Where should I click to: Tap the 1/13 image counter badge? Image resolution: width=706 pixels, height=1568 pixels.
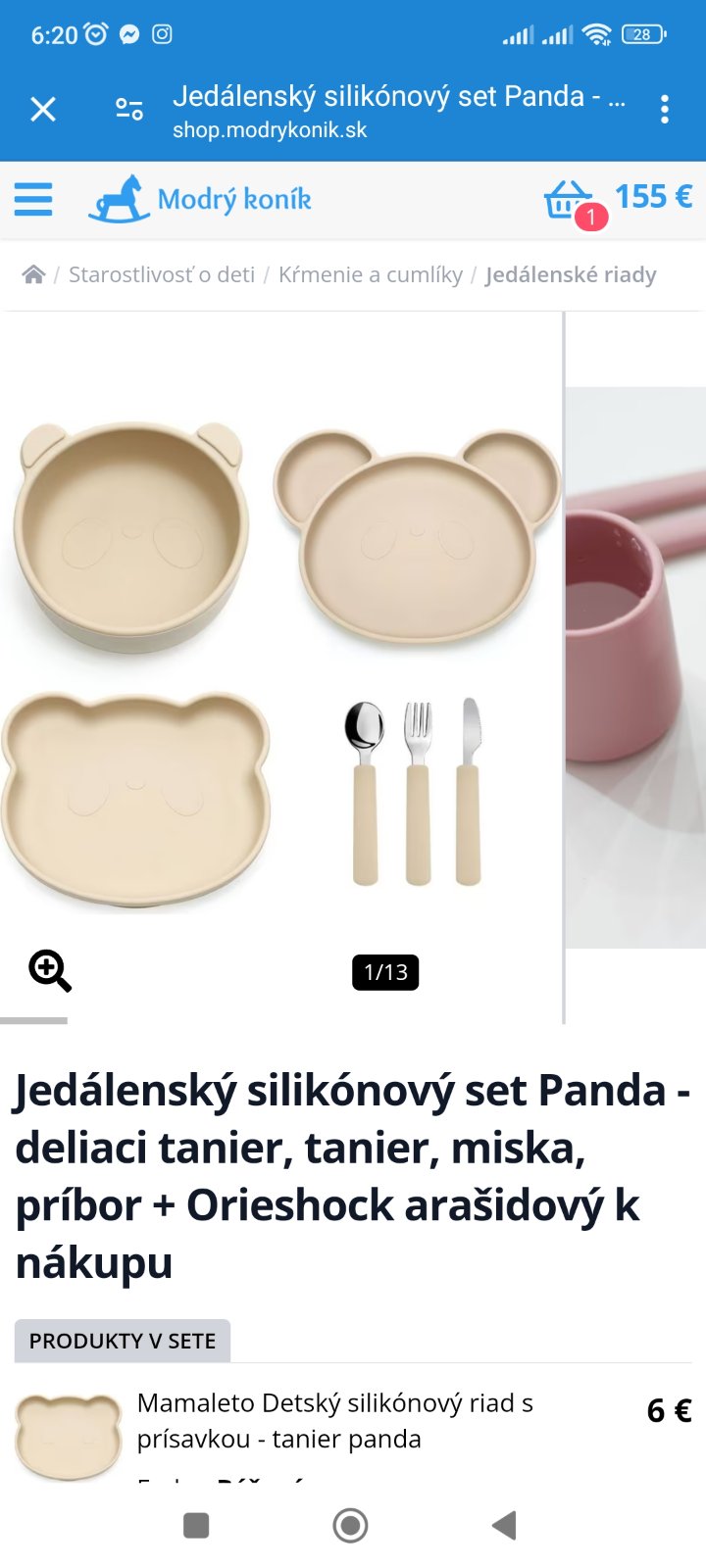pyautogui.click(x=385, y=972)
